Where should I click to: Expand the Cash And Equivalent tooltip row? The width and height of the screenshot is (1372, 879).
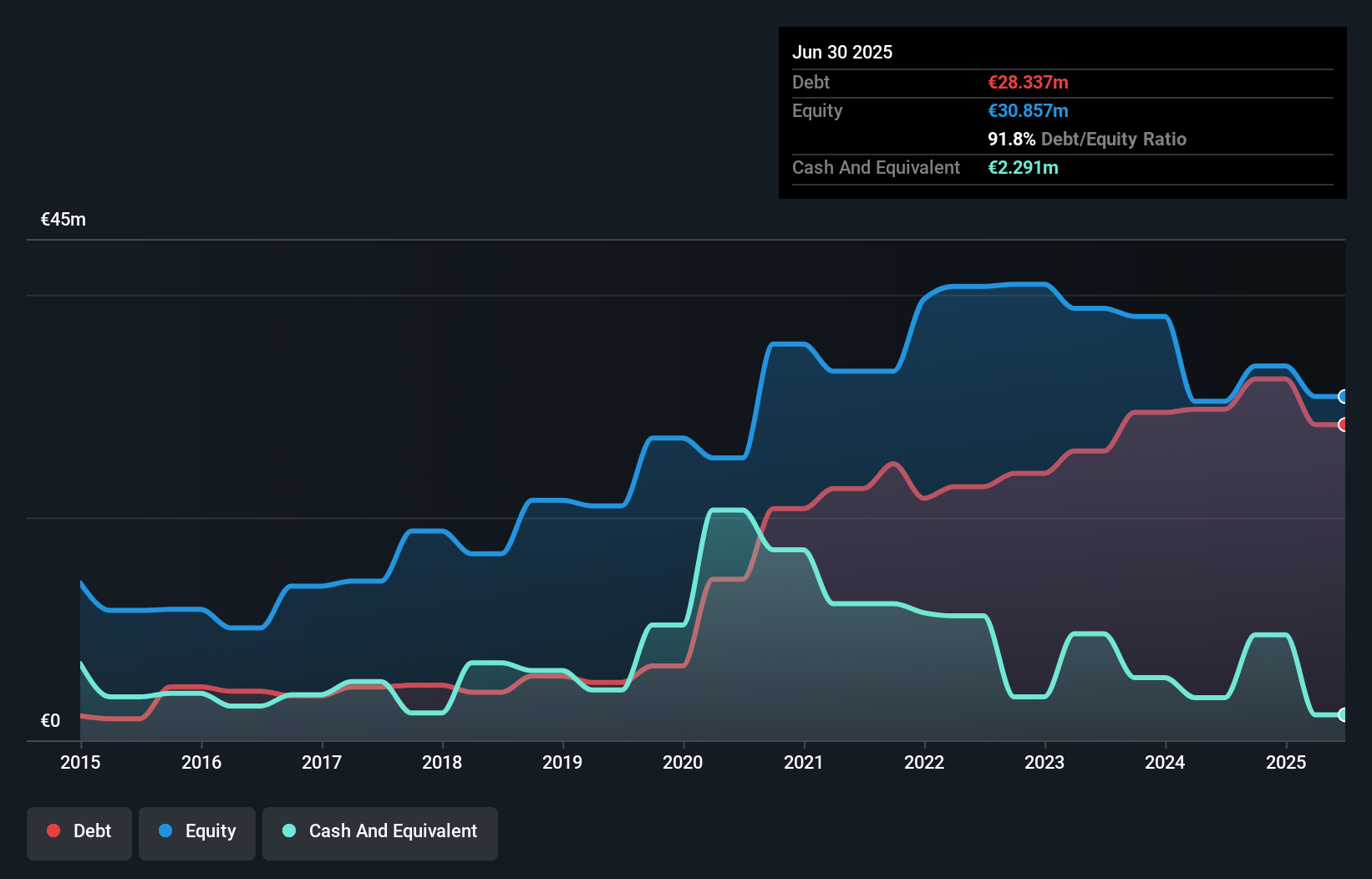click(876, 167)
